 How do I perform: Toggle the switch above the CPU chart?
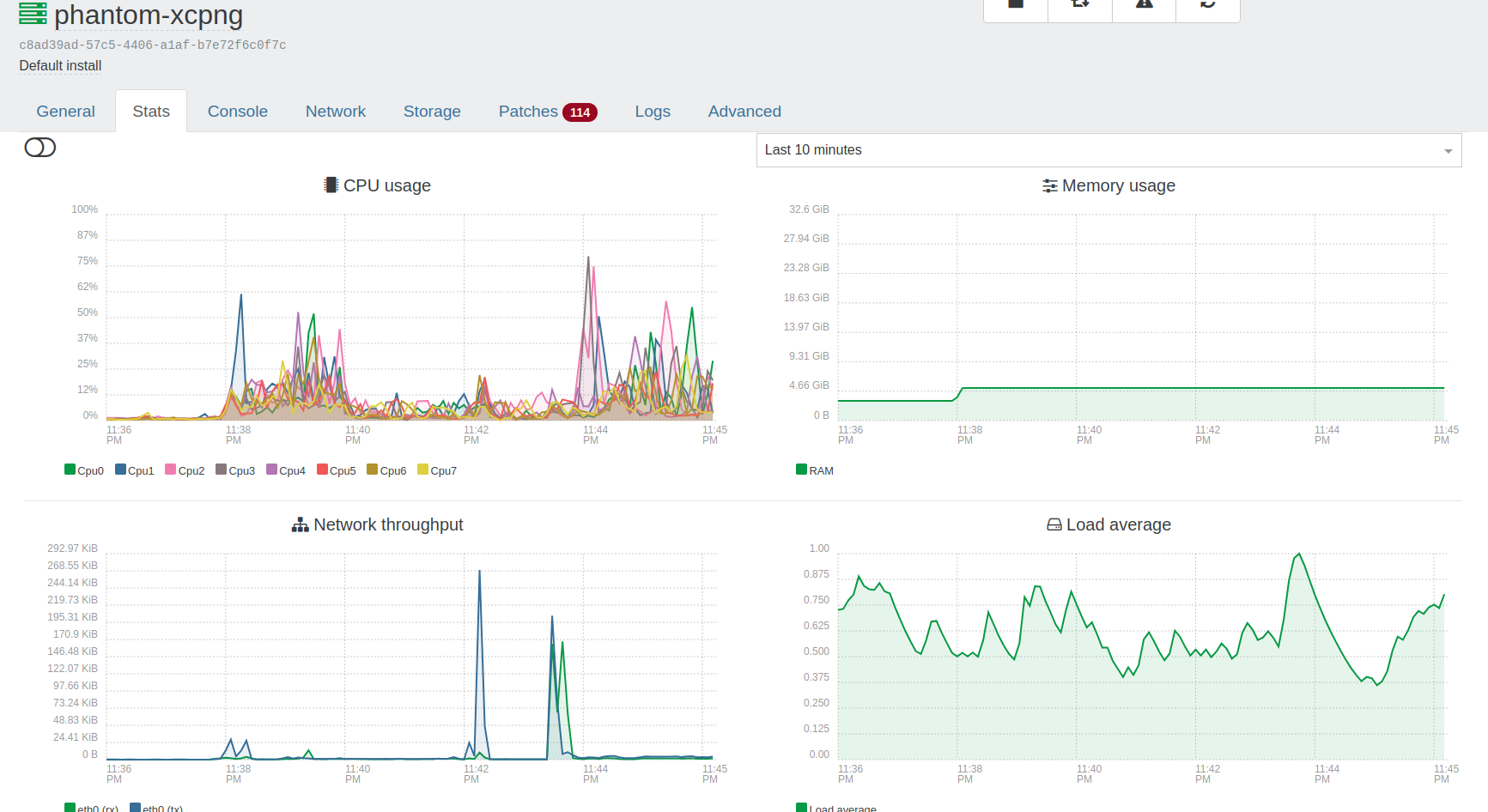coord(40,148)
